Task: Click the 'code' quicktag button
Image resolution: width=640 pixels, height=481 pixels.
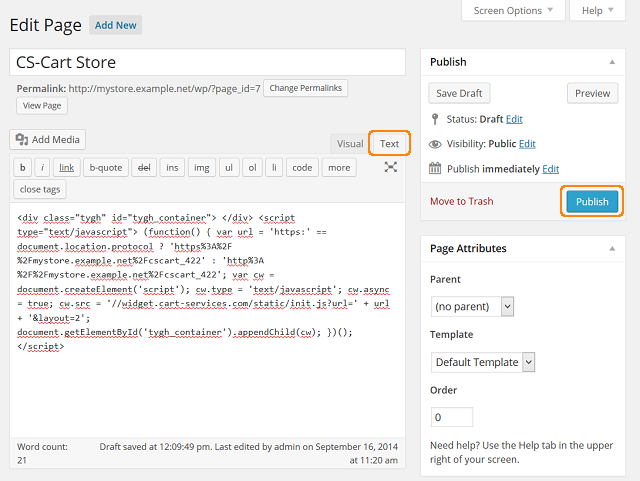Action: click(302, 168)
